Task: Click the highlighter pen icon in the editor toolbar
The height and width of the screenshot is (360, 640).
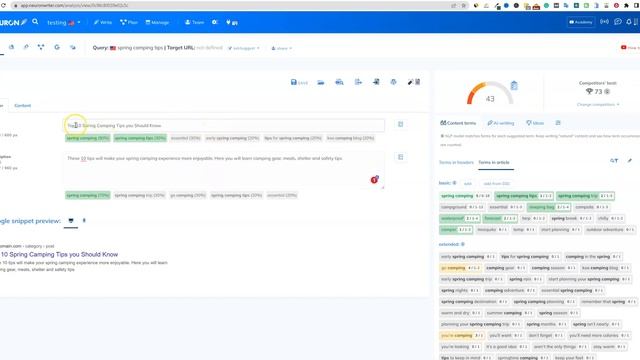Action: coord(410,82)
